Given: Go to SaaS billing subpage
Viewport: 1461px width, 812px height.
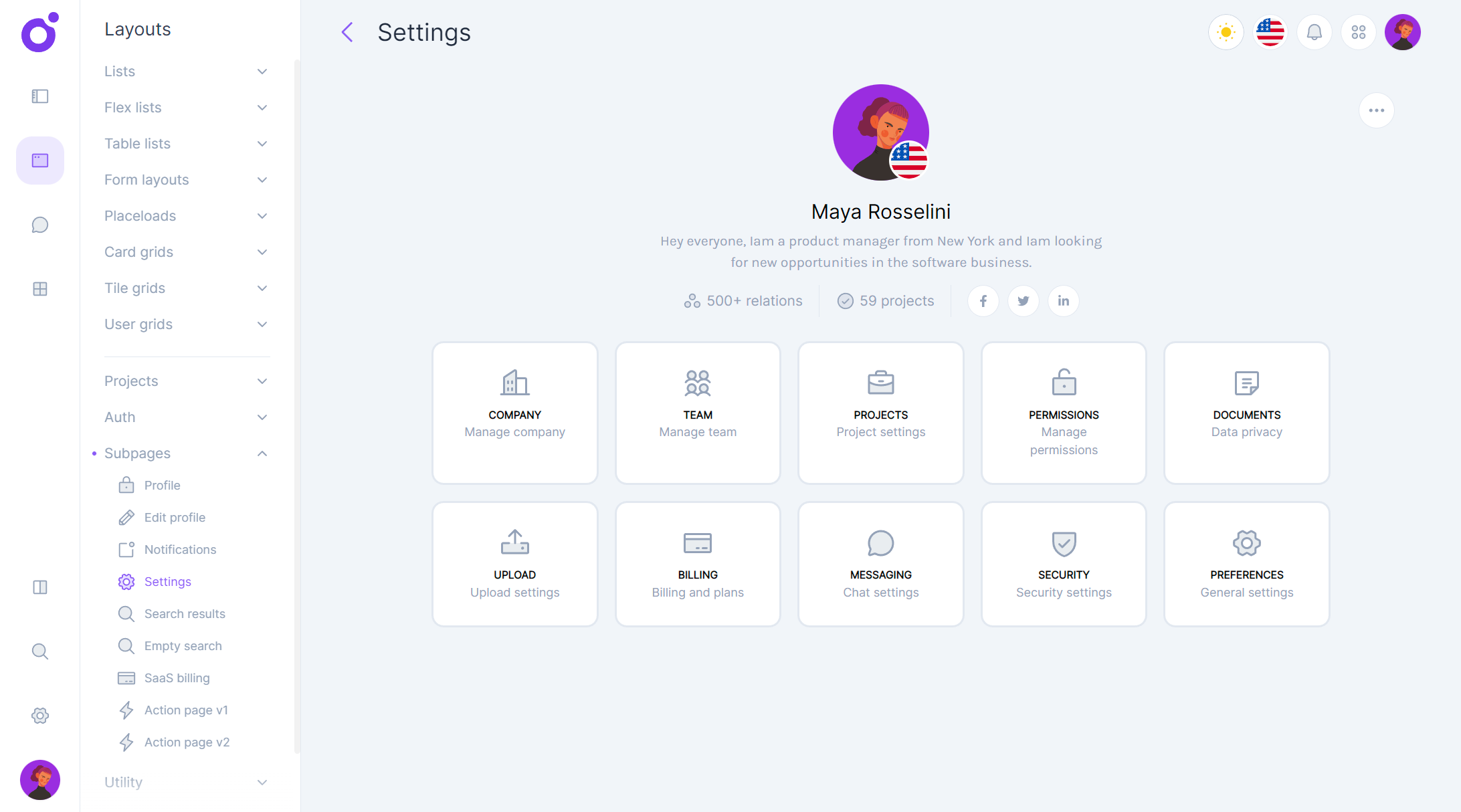Looking at the screenshot, I should [x=177, y=678].
